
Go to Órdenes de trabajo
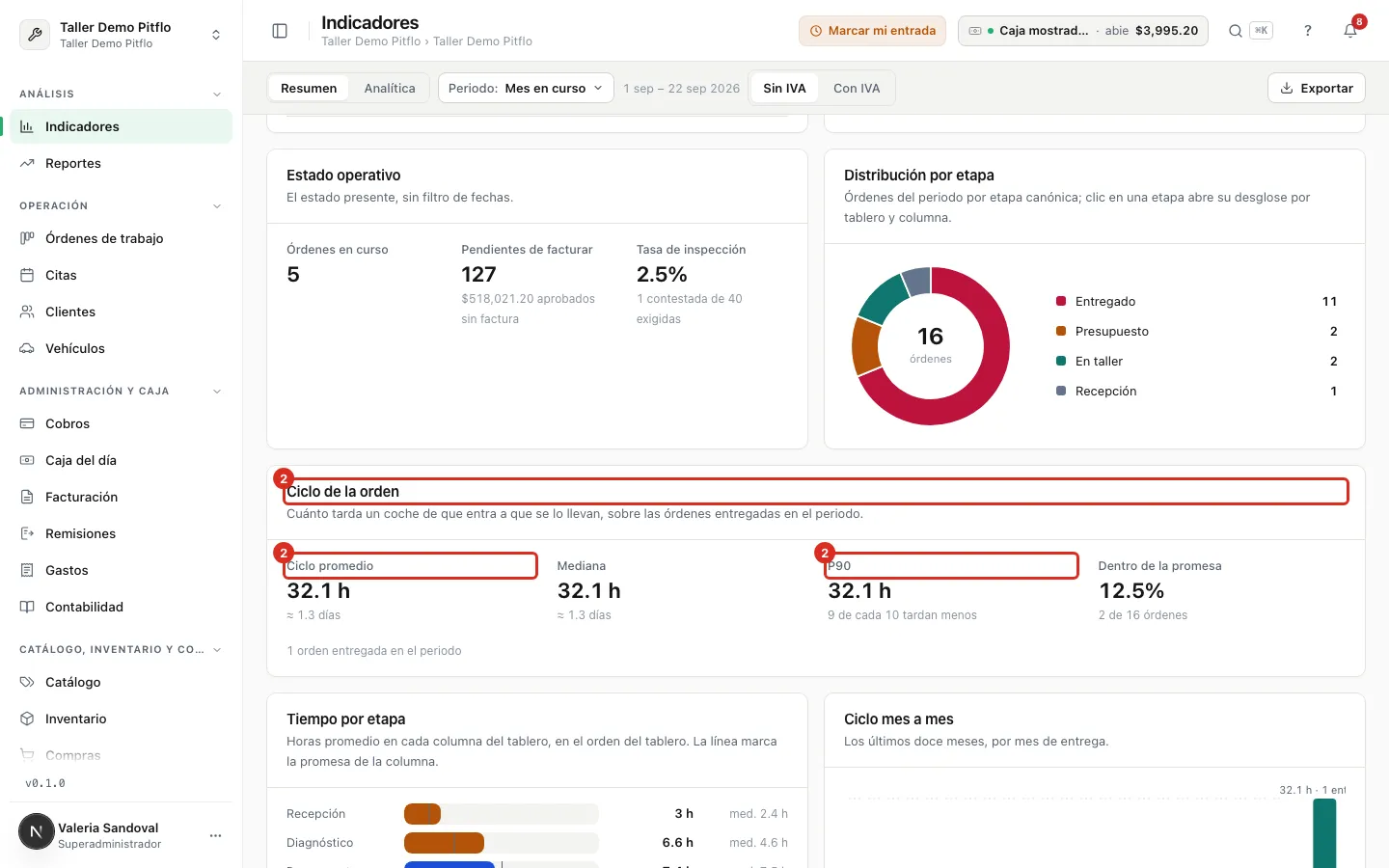[122, 238]
